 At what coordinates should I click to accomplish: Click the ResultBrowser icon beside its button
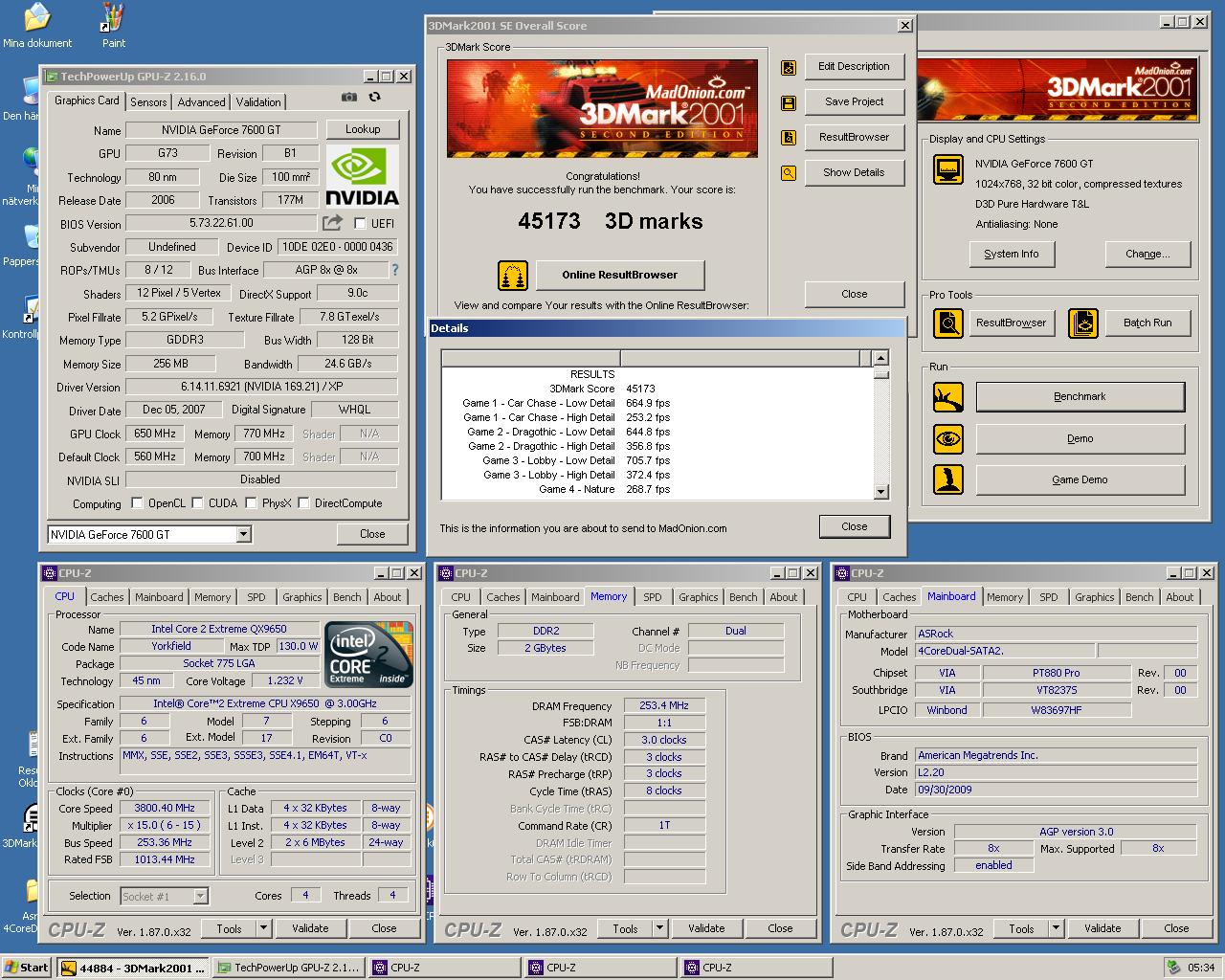tap(789, 138)
